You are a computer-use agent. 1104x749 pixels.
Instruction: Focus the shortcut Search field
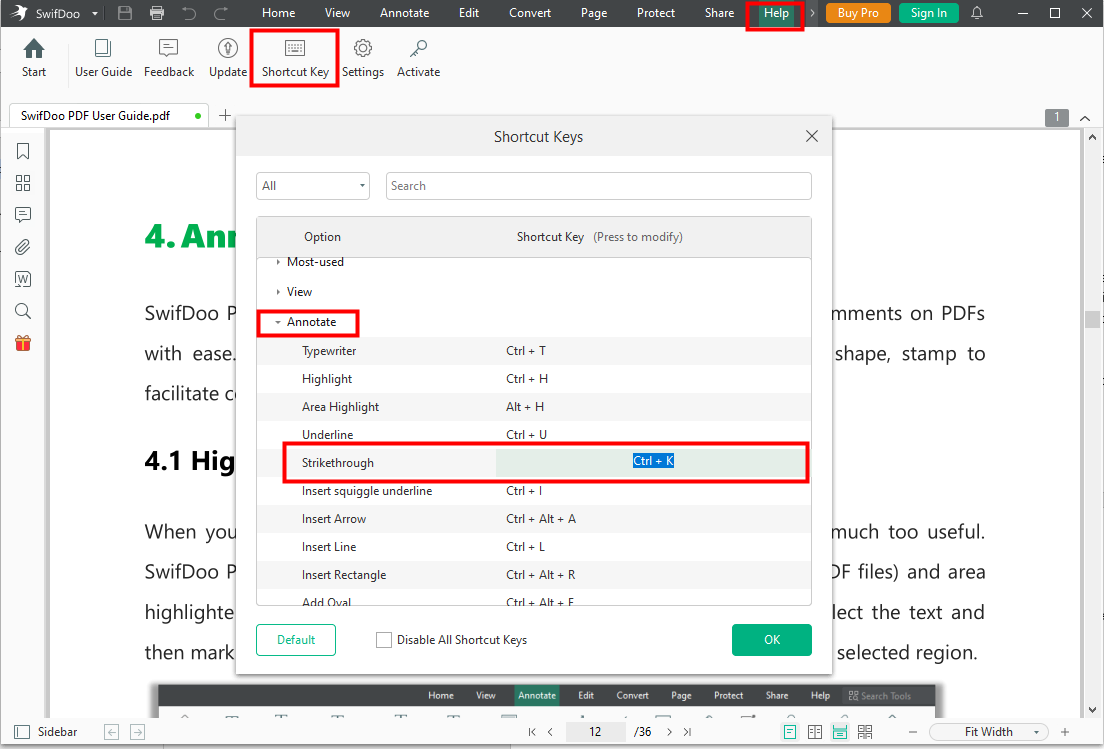[x=598, y=186]
